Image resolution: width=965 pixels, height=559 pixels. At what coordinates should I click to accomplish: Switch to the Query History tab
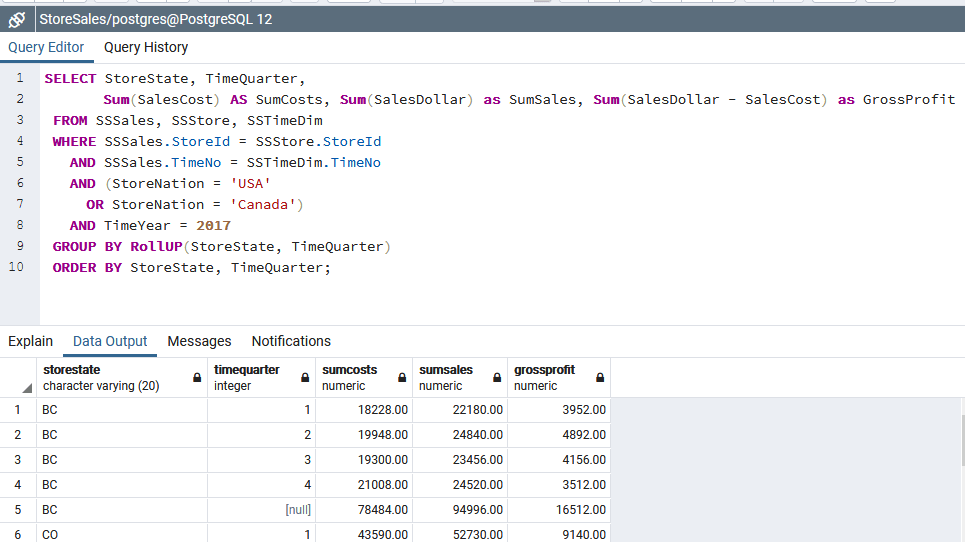146,47
